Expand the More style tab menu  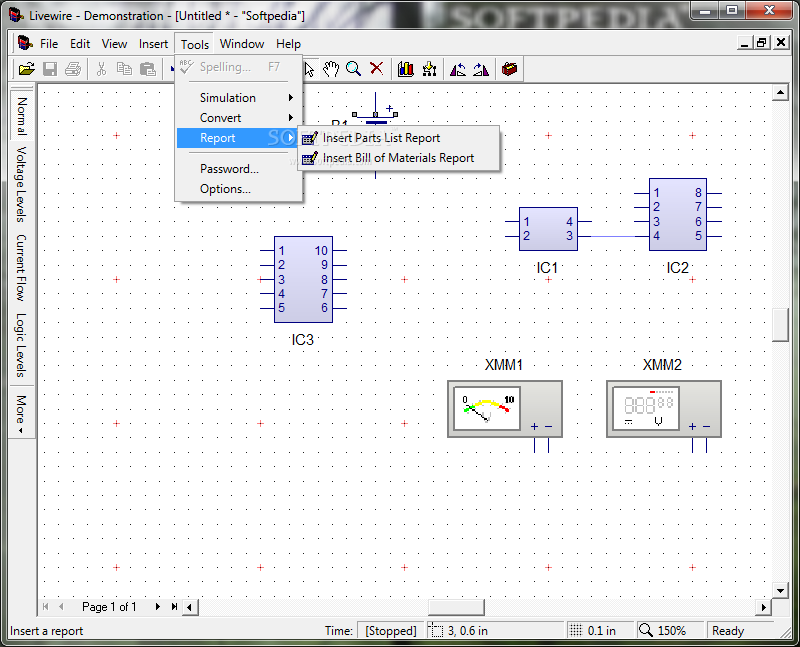pyautogui.click(x=20, y=412)
